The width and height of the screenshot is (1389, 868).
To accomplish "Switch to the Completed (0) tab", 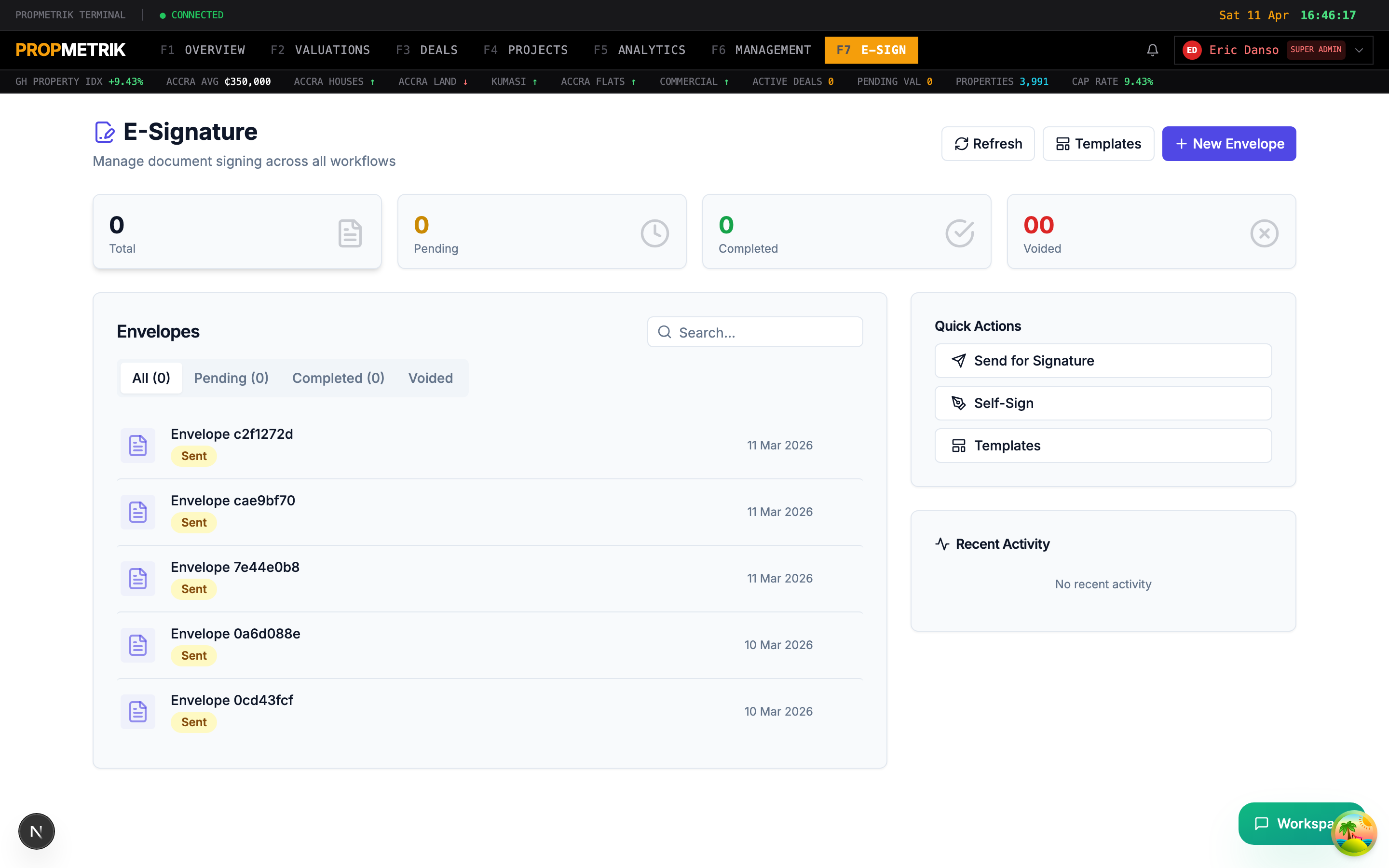I will click(x=338, y=378).
